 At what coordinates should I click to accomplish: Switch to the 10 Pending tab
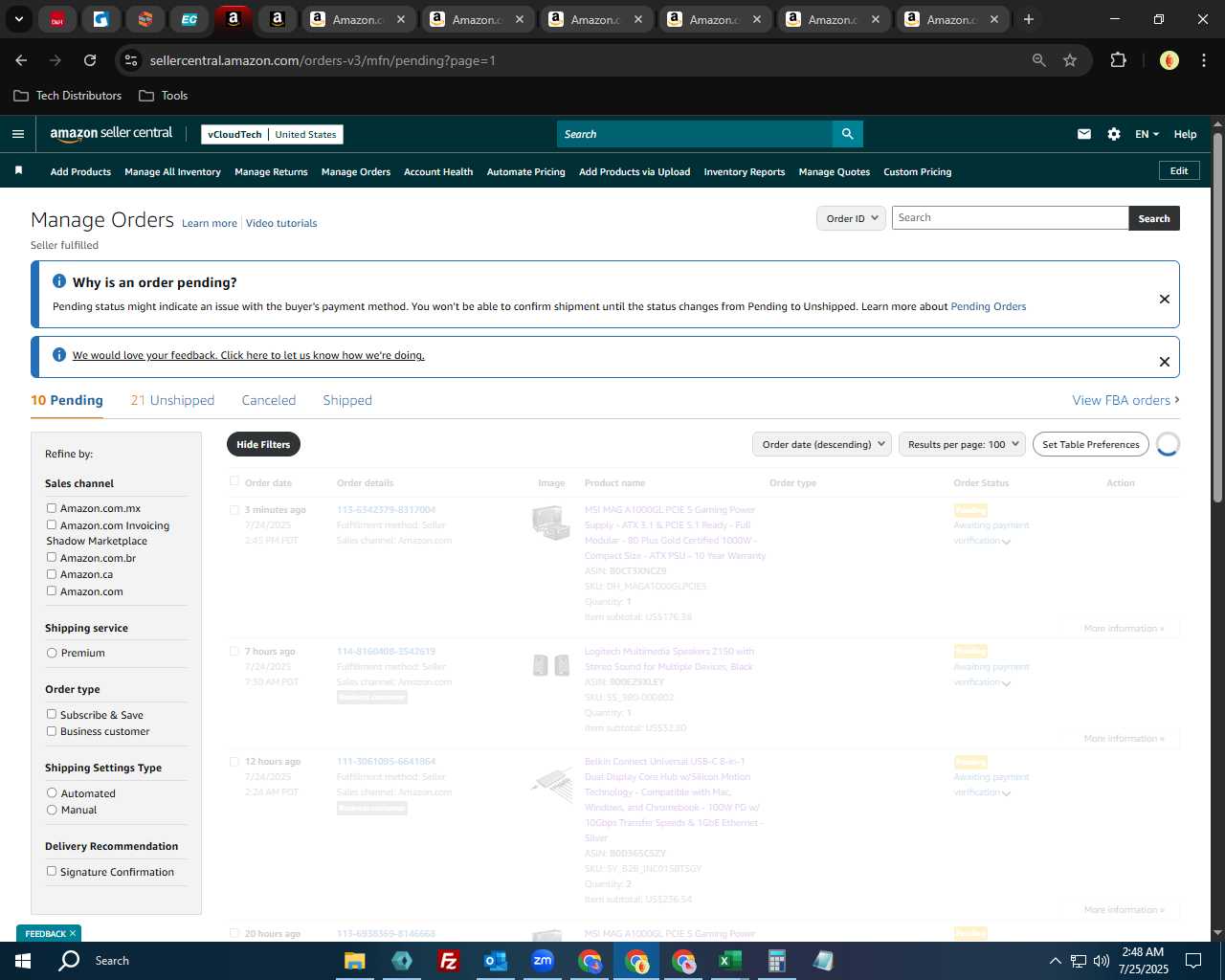pos(67,400)
